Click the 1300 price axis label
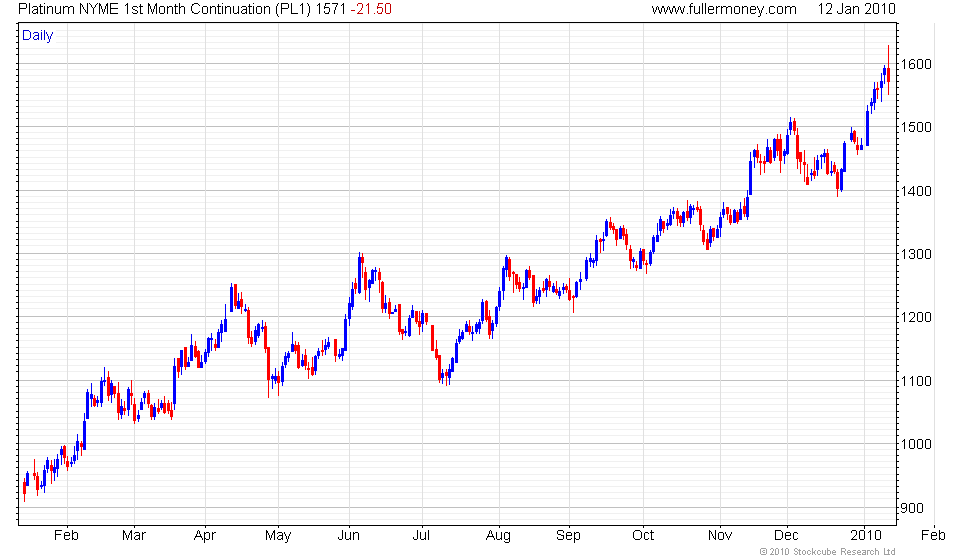The image size is (980, 560). point(916,254)
